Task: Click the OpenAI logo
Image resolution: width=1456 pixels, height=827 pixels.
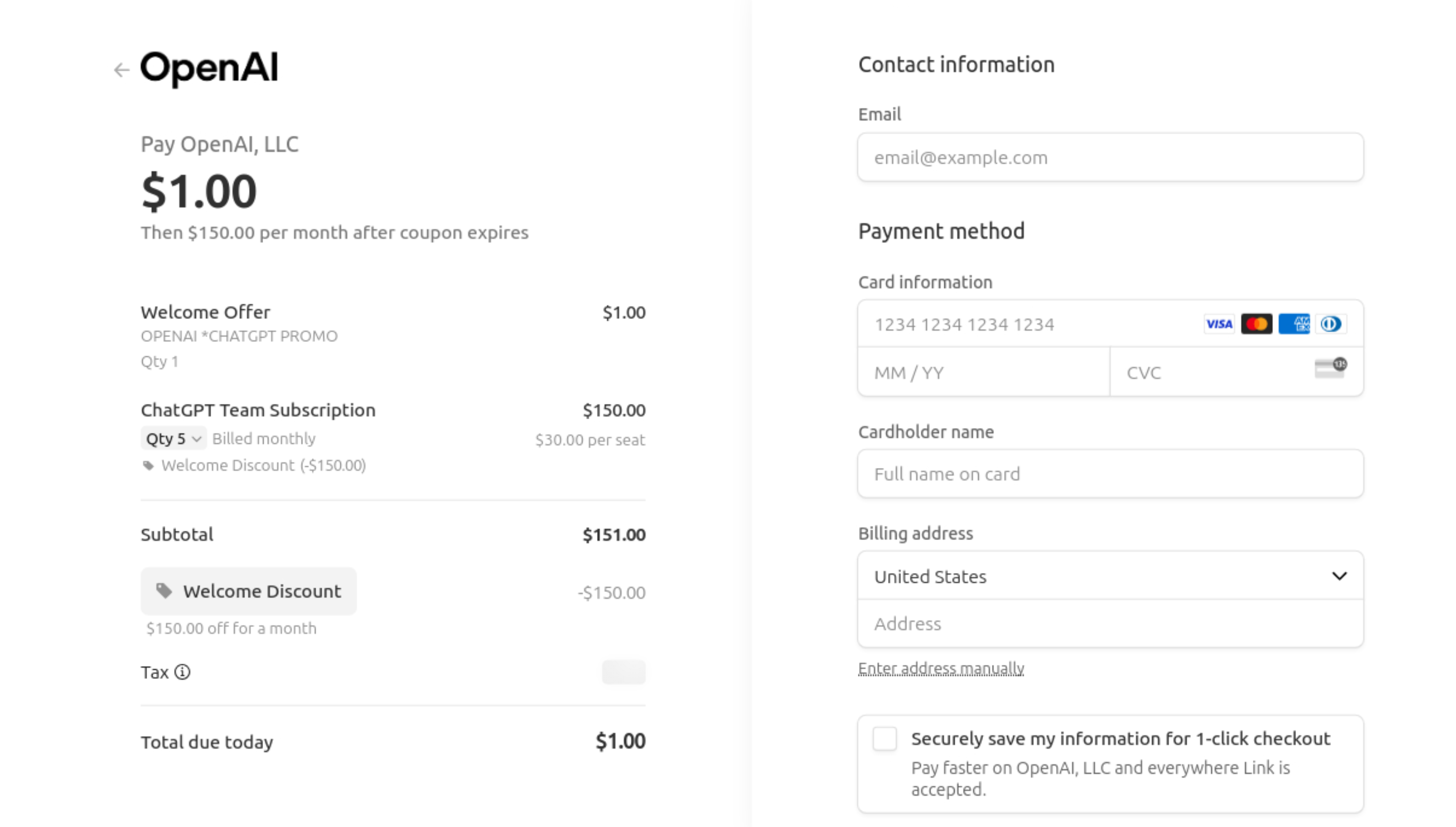Action: [x=209, y=69]
